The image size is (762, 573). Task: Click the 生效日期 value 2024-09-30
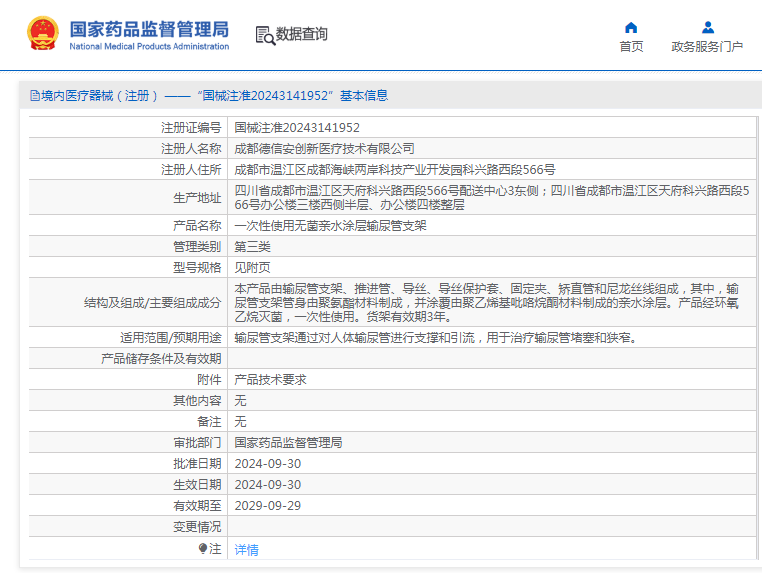click(x=268, y=485)
